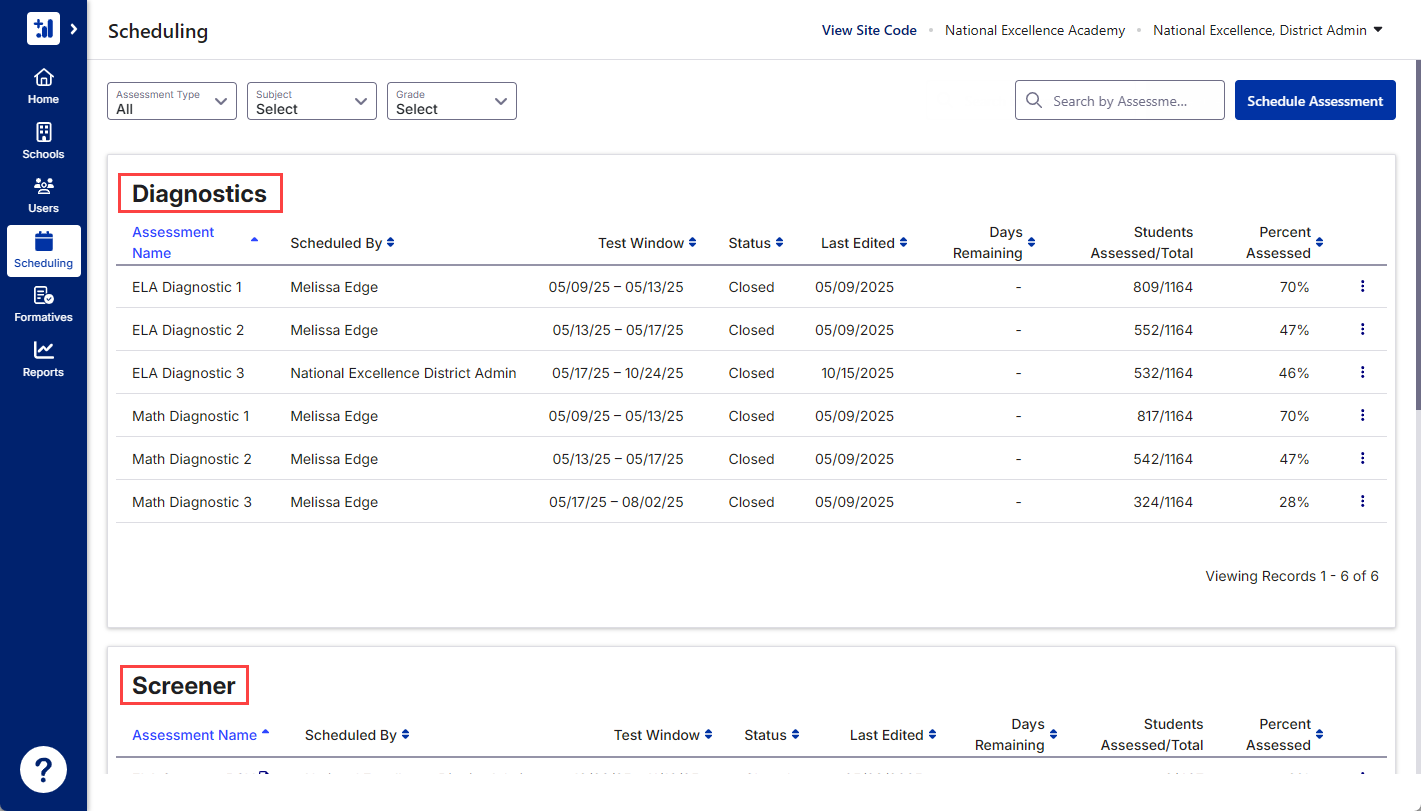Click the 532/1164 students assessed value
Image resolution: width=1421 pixels, height=811 pixels.
1164,373
